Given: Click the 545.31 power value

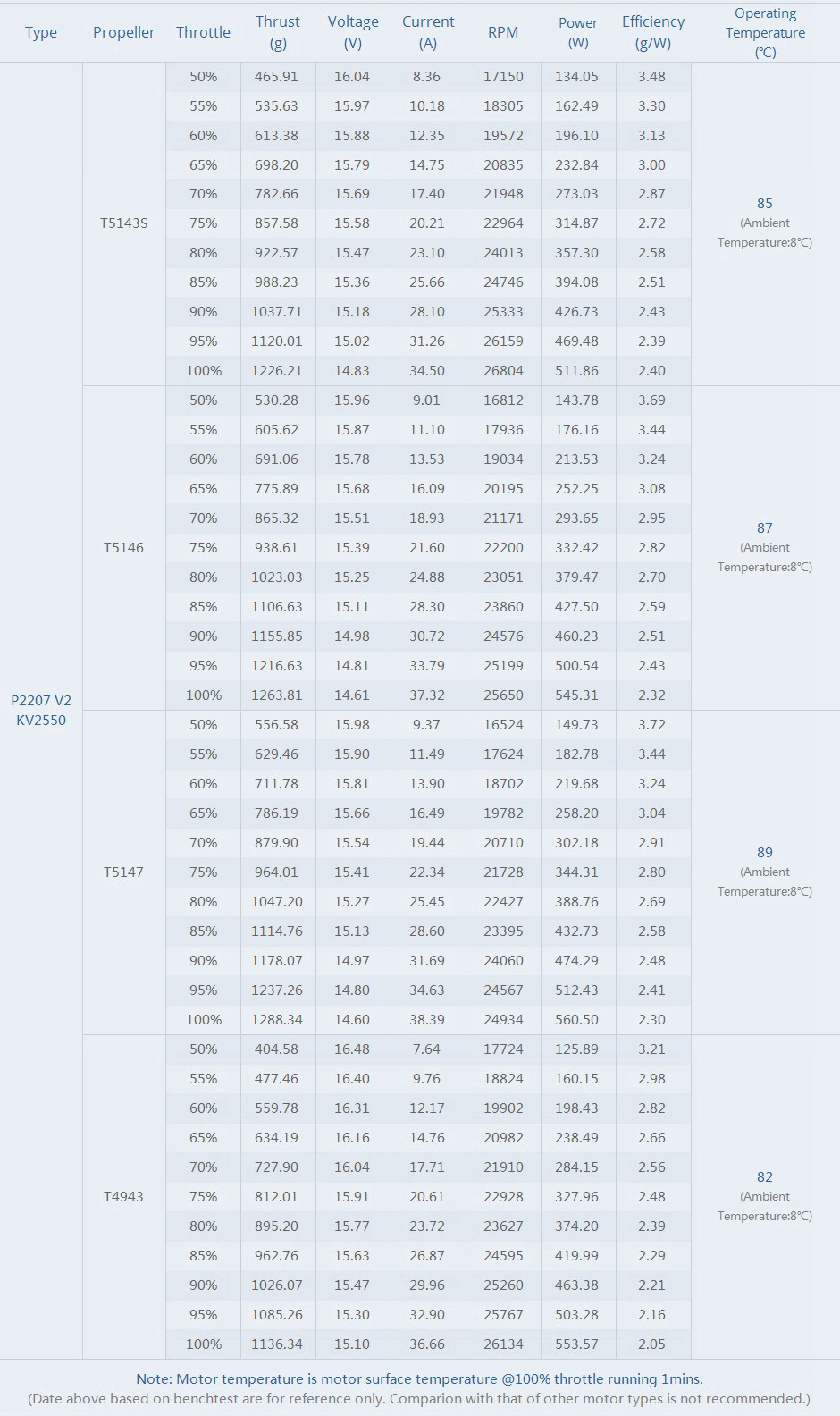Looking at the screenshot, I should 577,695.
